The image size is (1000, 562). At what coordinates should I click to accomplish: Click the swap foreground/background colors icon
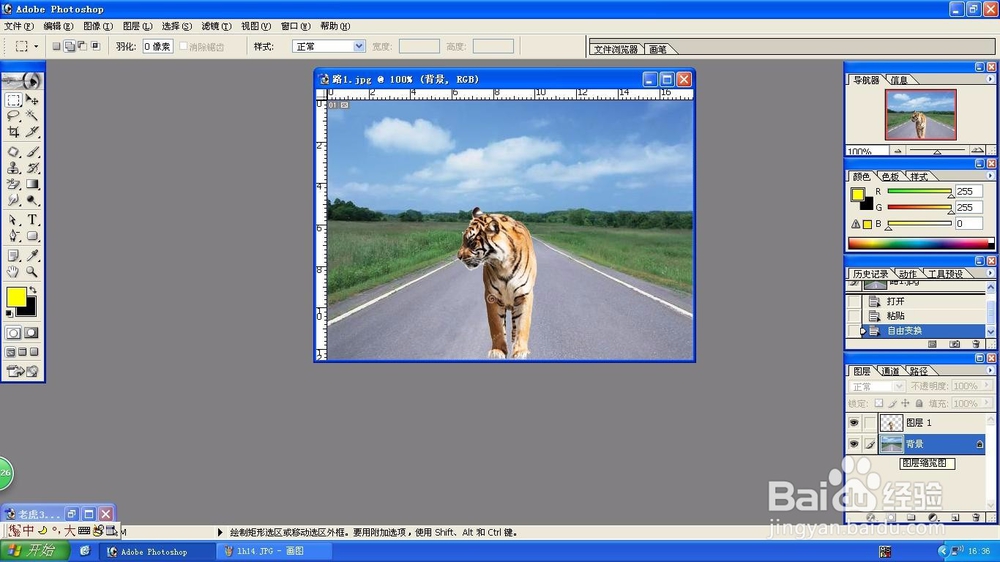pos(33,290)
